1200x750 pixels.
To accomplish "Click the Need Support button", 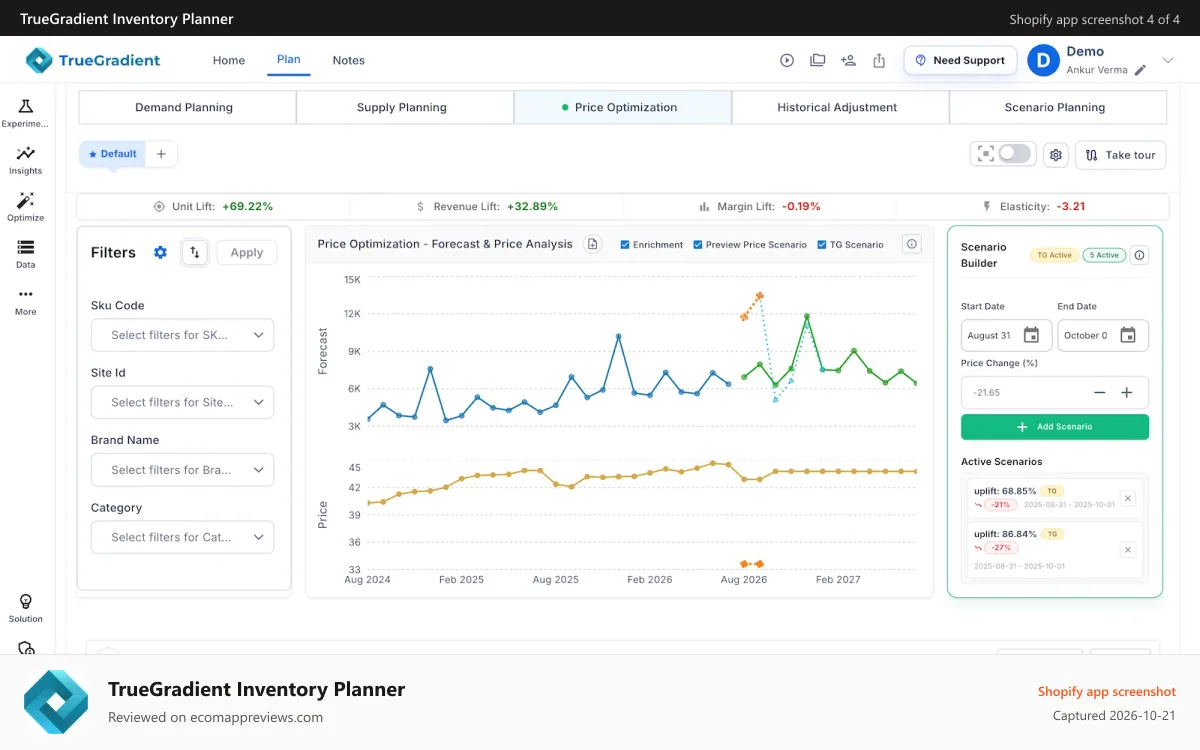I will click(x=960, y=60).
